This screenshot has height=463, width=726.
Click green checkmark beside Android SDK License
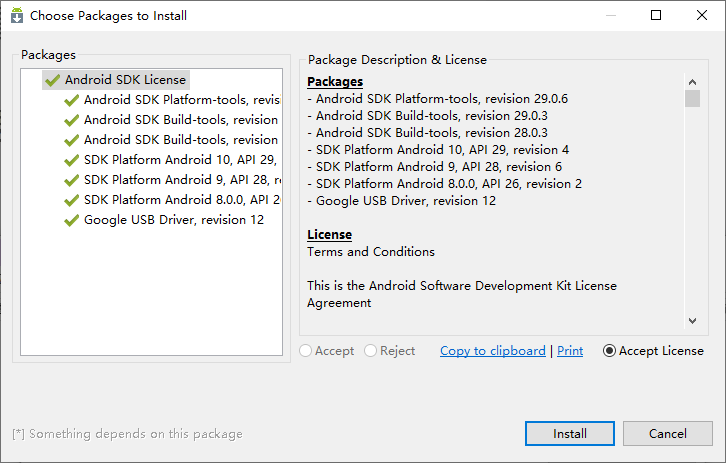pyautogui.click(x=53, y=80)
